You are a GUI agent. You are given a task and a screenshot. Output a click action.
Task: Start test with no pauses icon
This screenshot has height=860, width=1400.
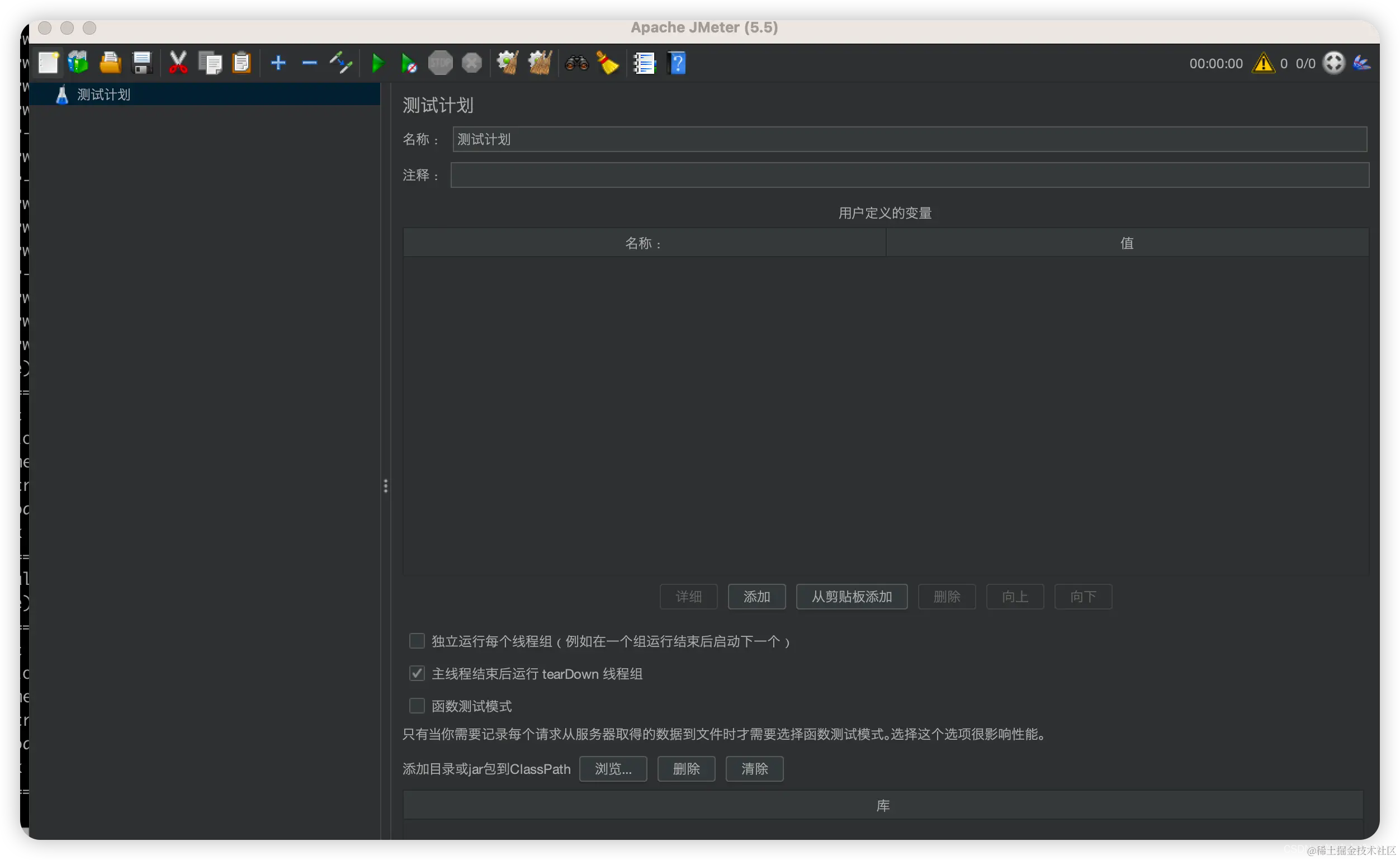pyautogui.click(x=409, y=63)
